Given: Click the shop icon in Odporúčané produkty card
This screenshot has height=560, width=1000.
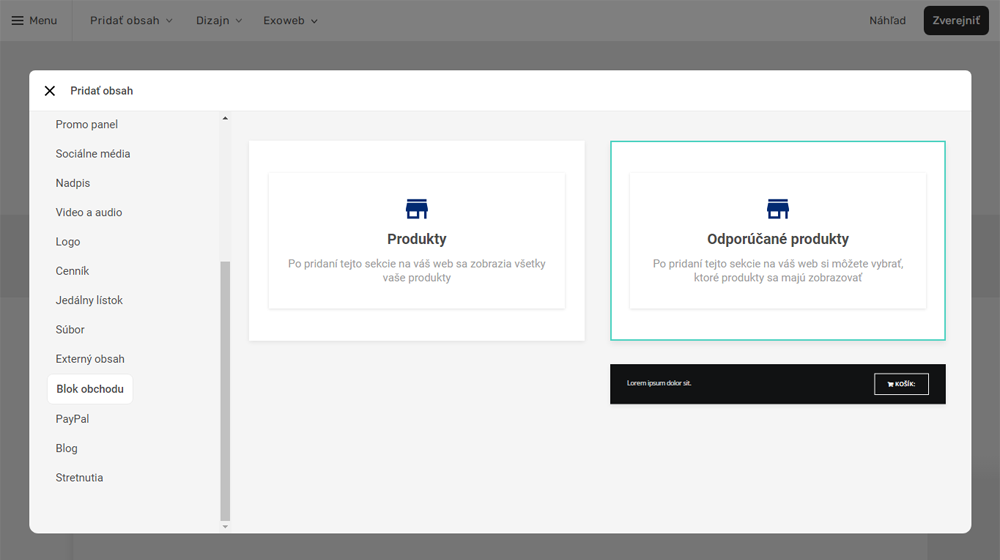Looking at the screenshot, I should click(777, 208).
